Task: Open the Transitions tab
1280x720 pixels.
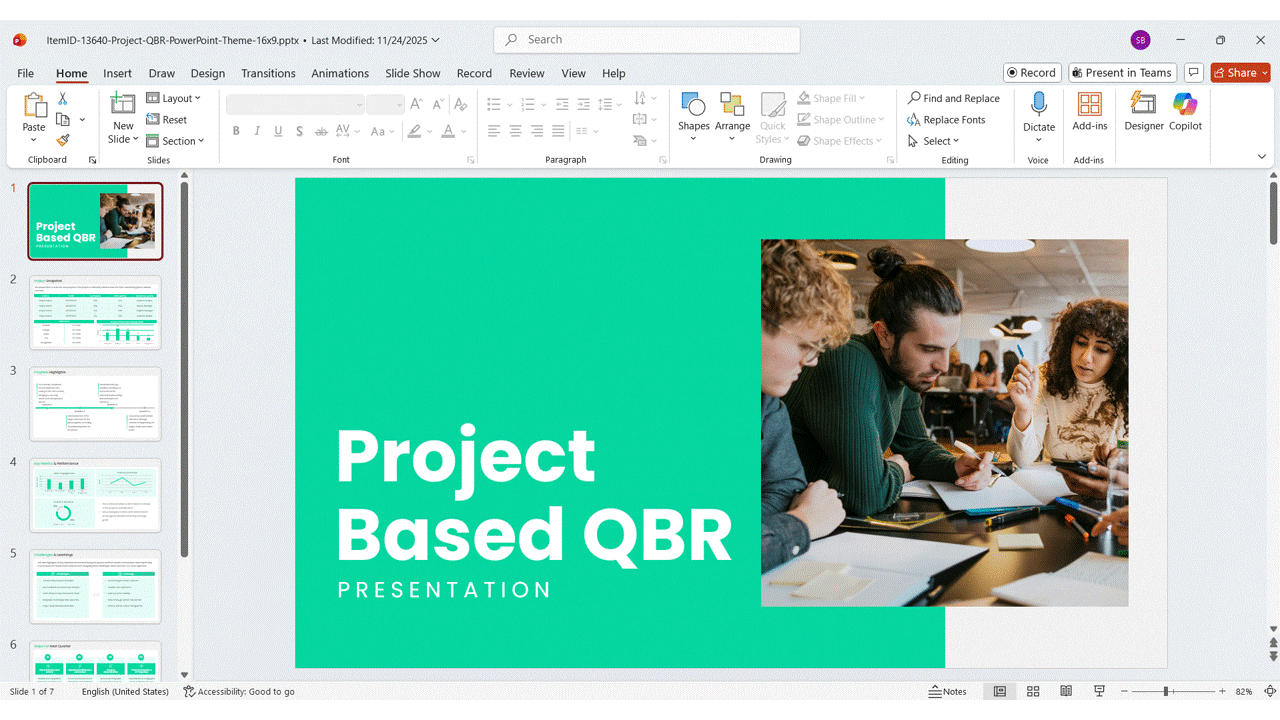Action: (268, 73)
